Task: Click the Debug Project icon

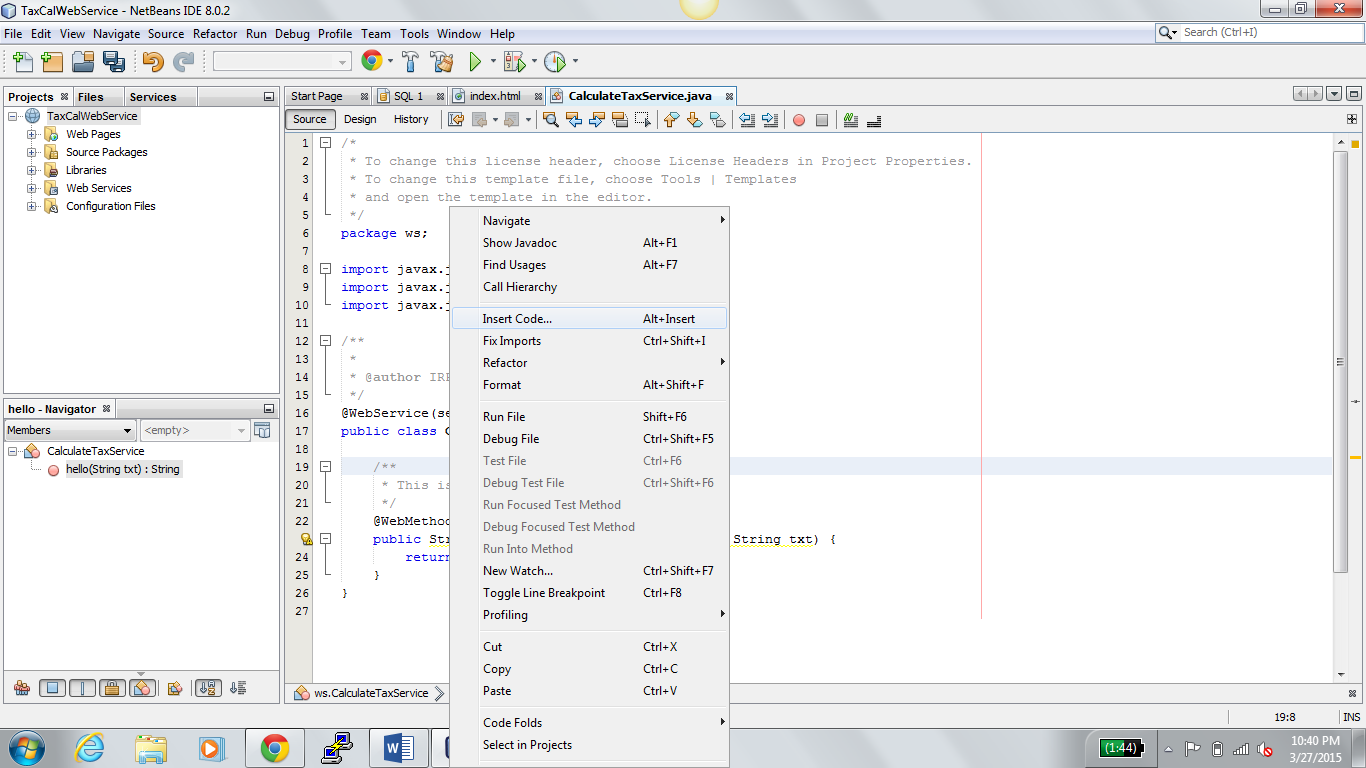Action: coord(514,62)
